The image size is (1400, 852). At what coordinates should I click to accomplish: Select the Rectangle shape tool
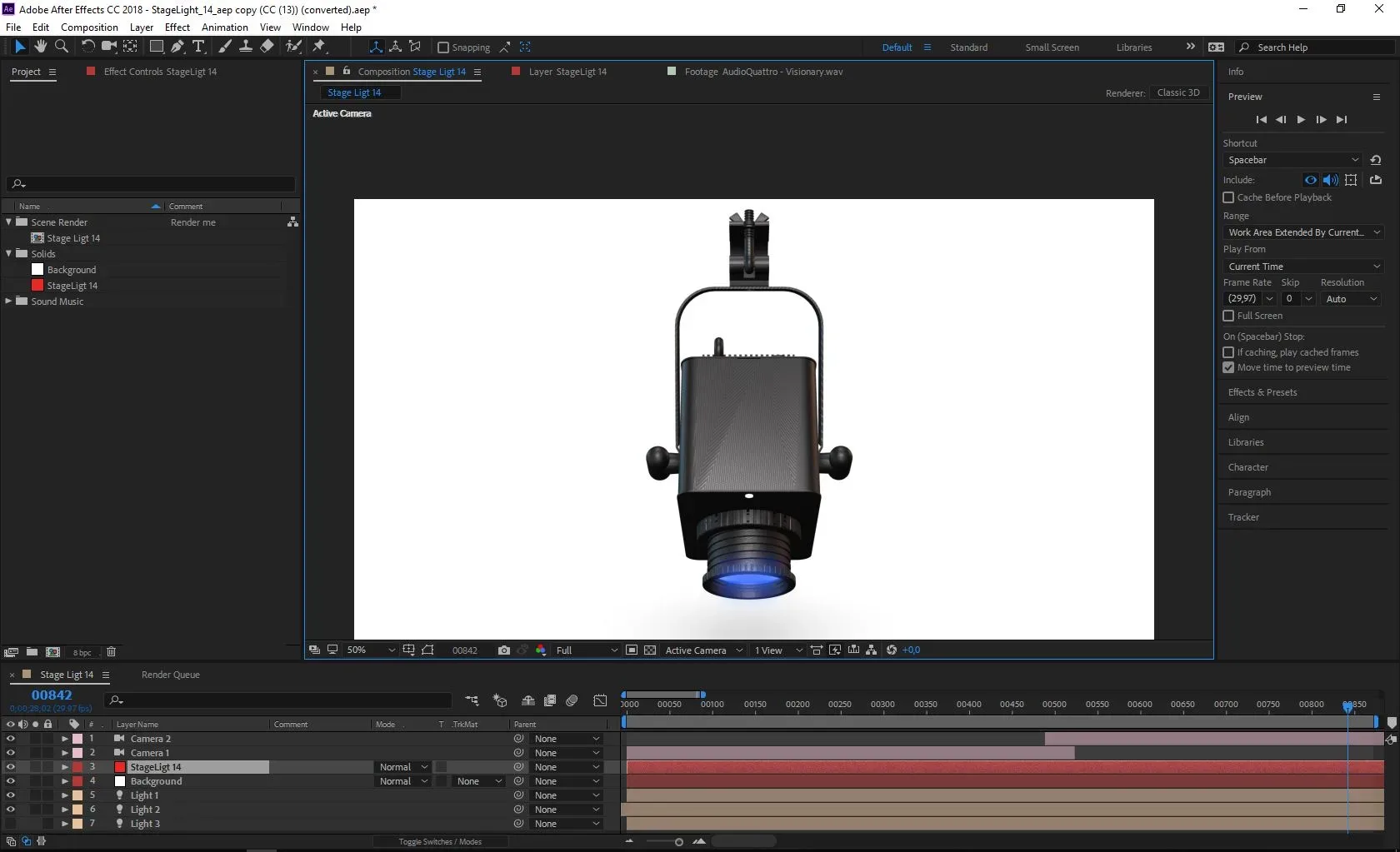156,47
